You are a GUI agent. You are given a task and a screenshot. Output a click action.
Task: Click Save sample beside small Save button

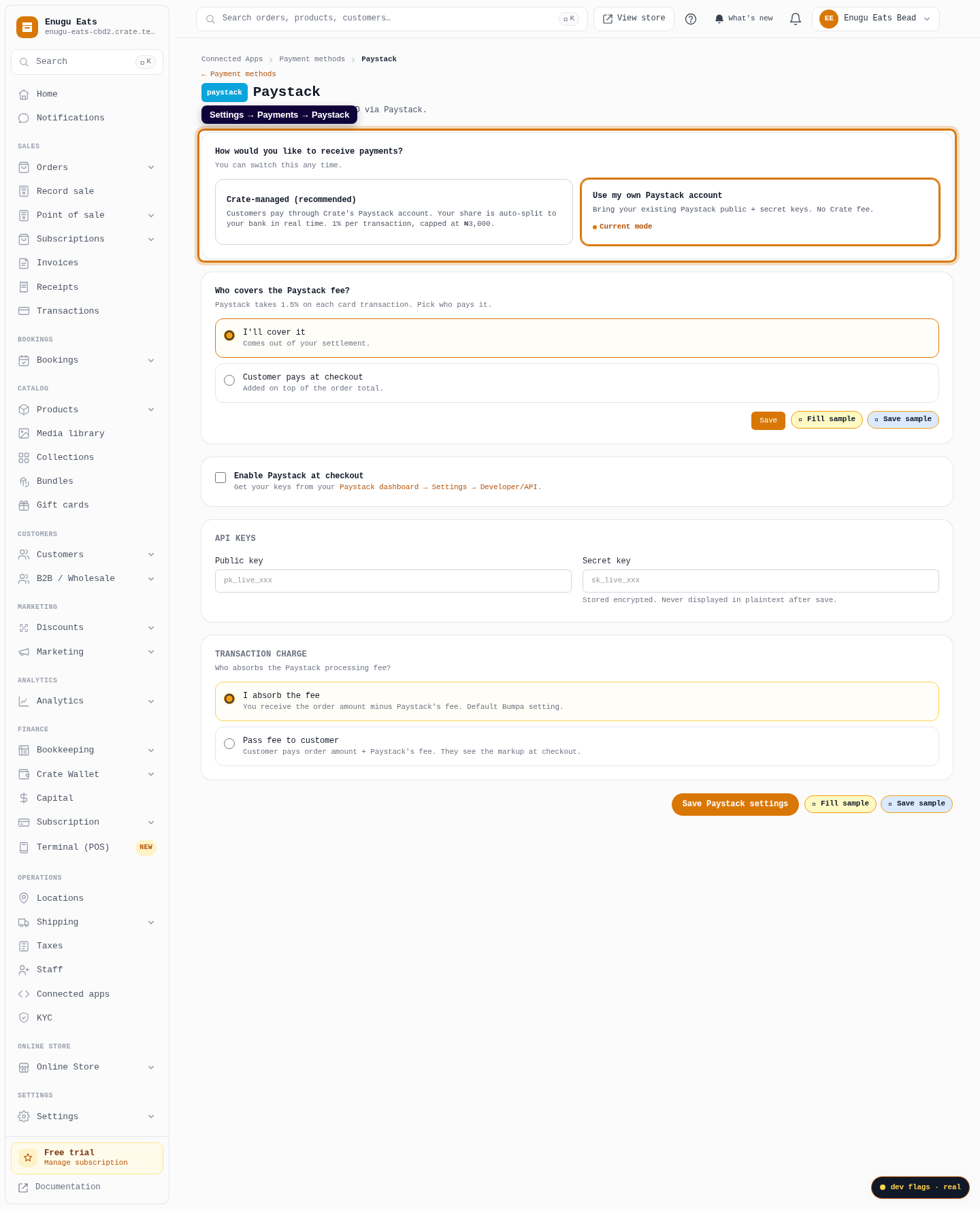903,420
